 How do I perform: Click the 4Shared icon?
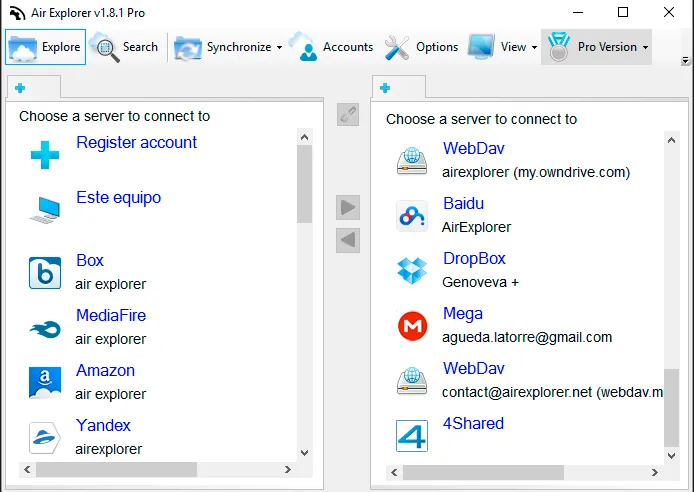point(412,436)
